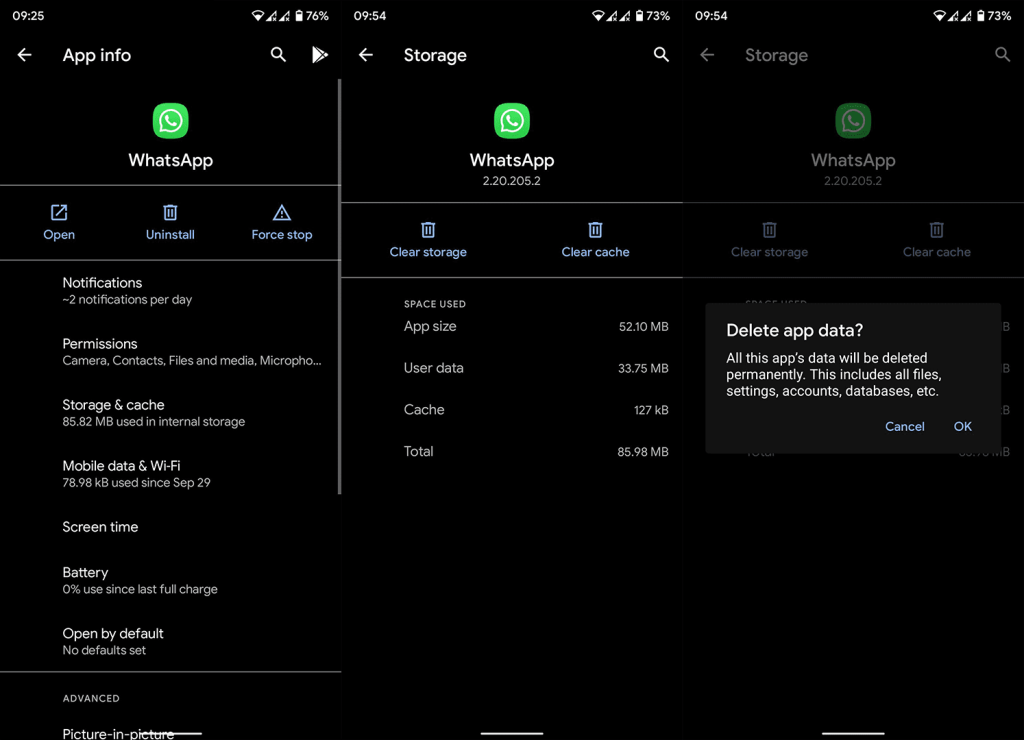Open the Open by default entry
This screenshot has height=740, width=1024.
(x=170, y=641)
